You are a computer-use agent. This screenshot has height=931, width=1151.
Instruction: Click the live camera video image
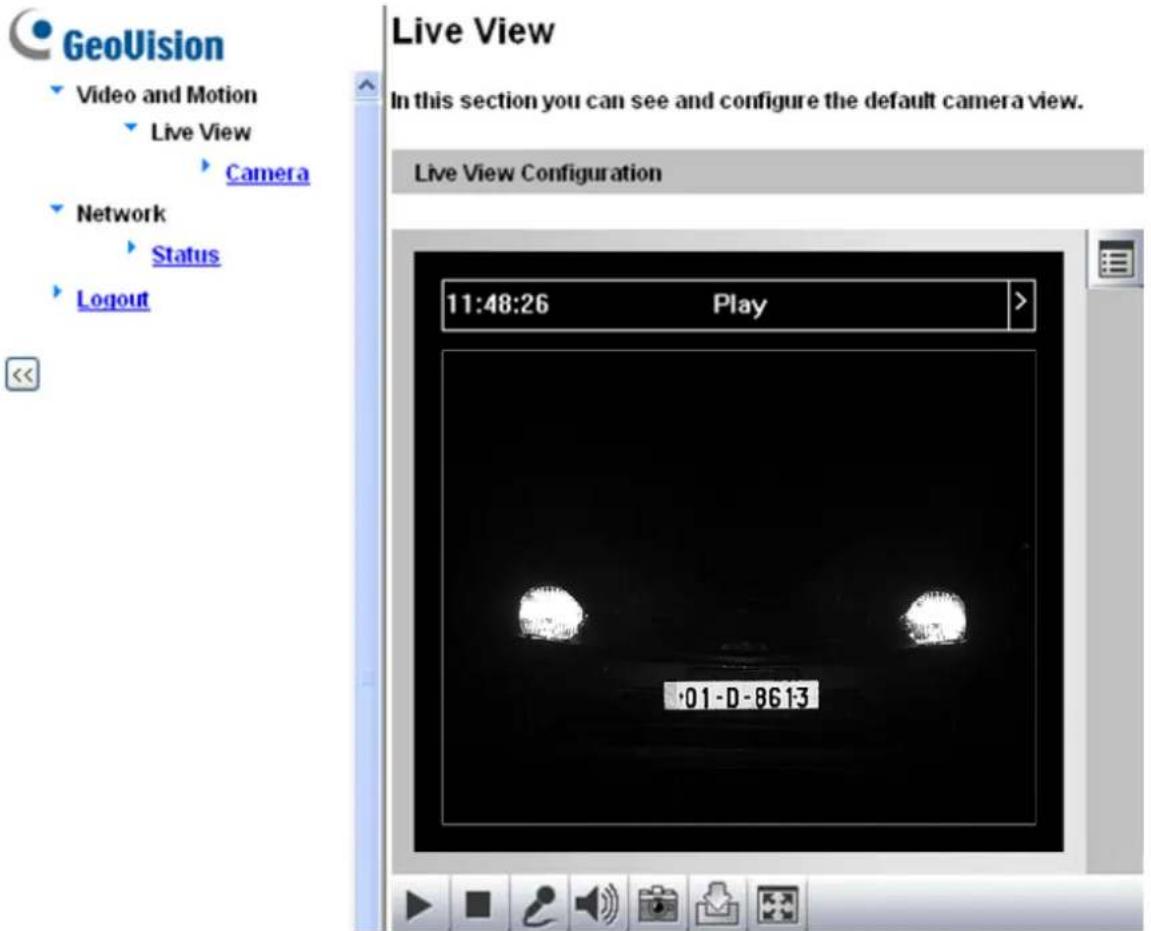coord(738,587)
